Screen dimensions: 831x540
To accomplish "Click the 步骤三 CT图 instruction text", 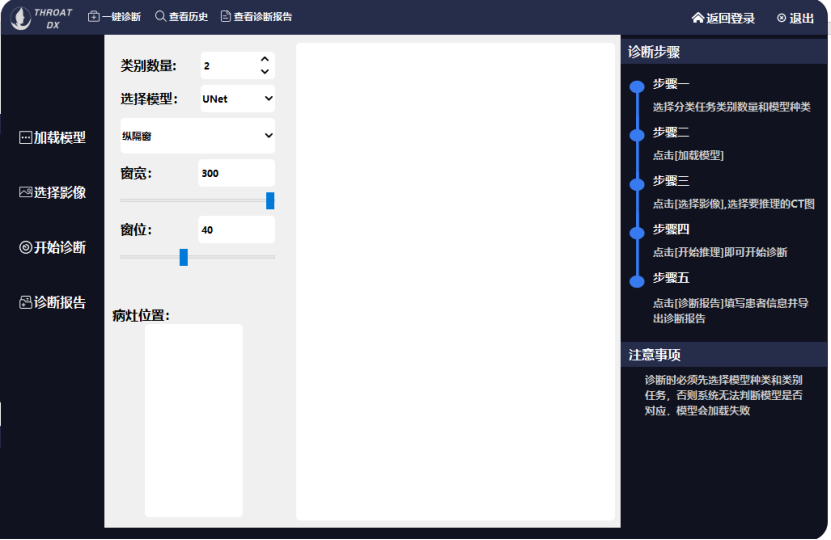I will pyautogui.click(x=733, y=204).
